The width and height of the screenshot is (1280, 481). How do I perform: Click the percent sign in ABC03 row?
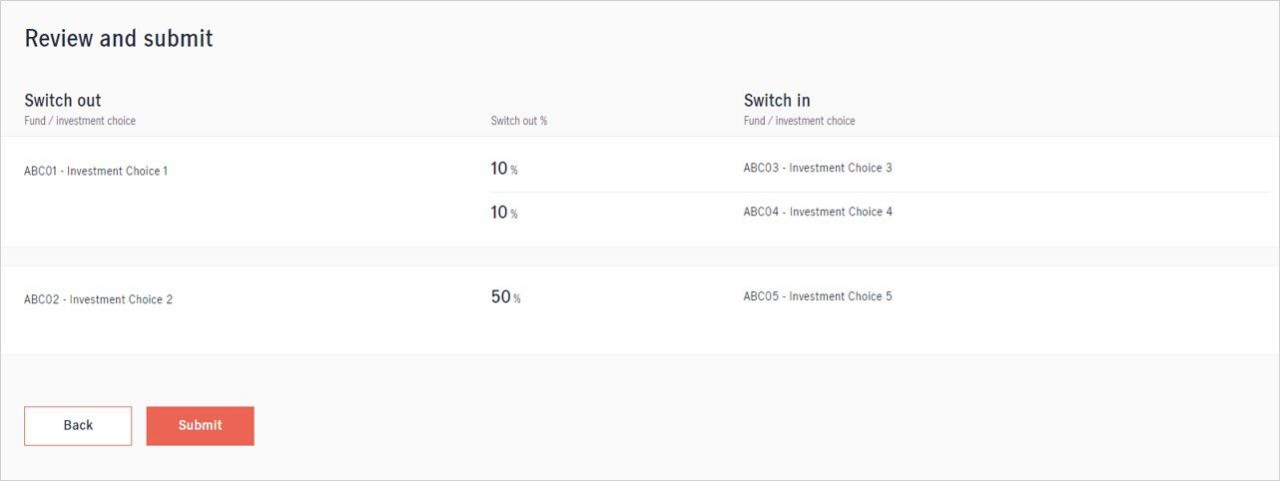tap(514, 171)
